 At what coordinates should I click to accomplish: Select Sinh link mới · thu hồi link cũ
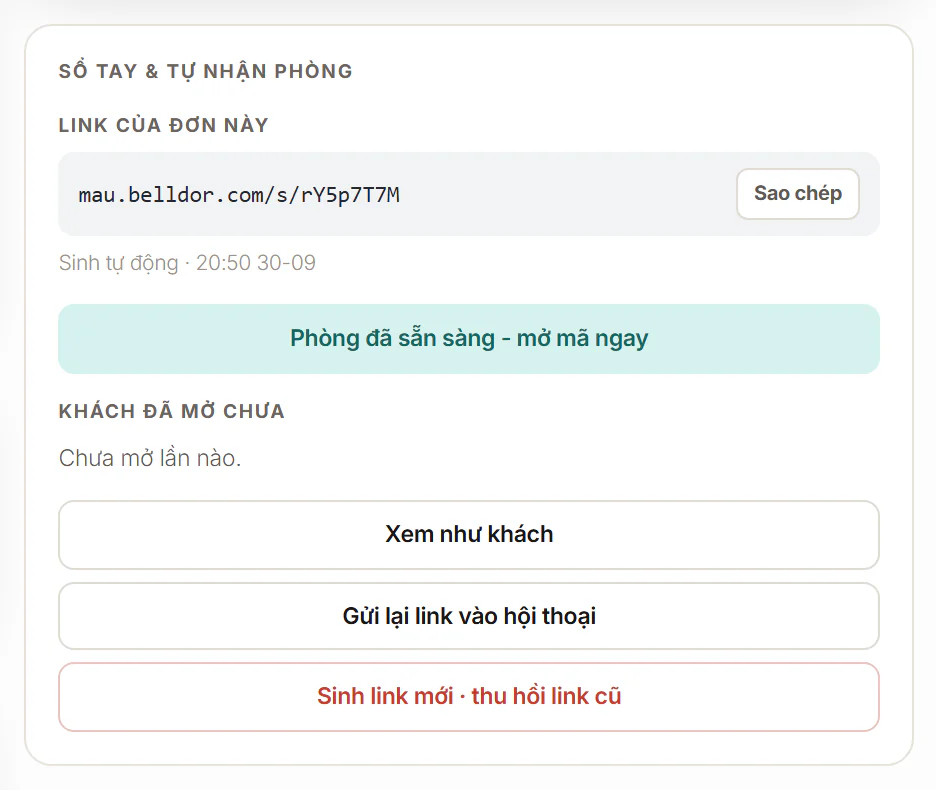click(x=469, y=696)
